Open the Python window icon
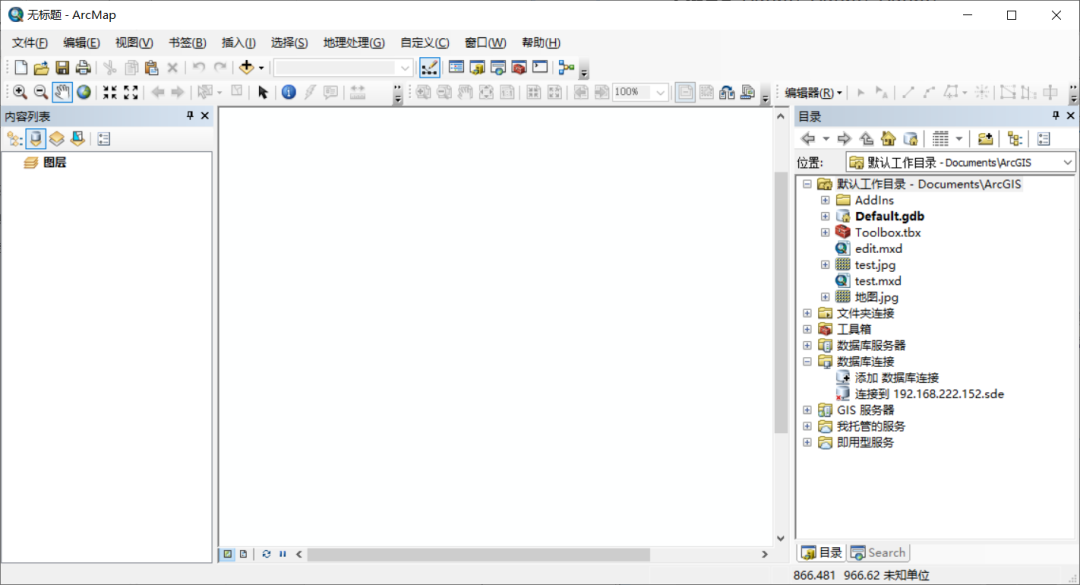The width and height of the screenshot is (1080, 585). 541,68
